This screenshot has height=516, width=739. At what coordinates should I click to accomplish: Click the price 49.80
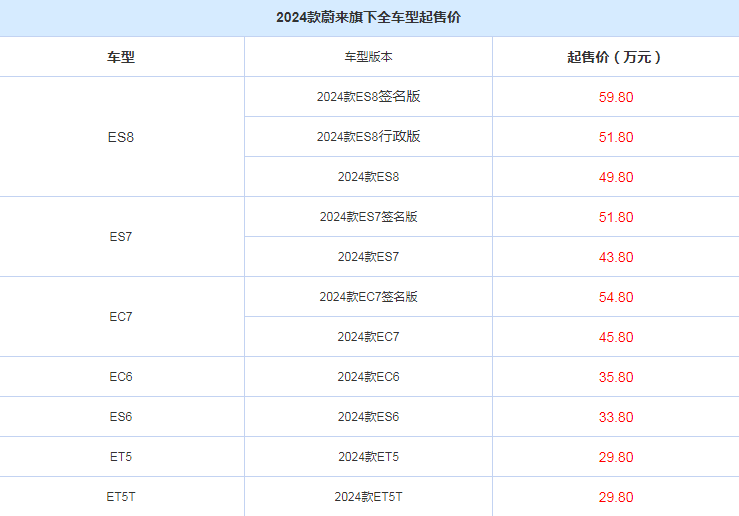tap(616, 177)
